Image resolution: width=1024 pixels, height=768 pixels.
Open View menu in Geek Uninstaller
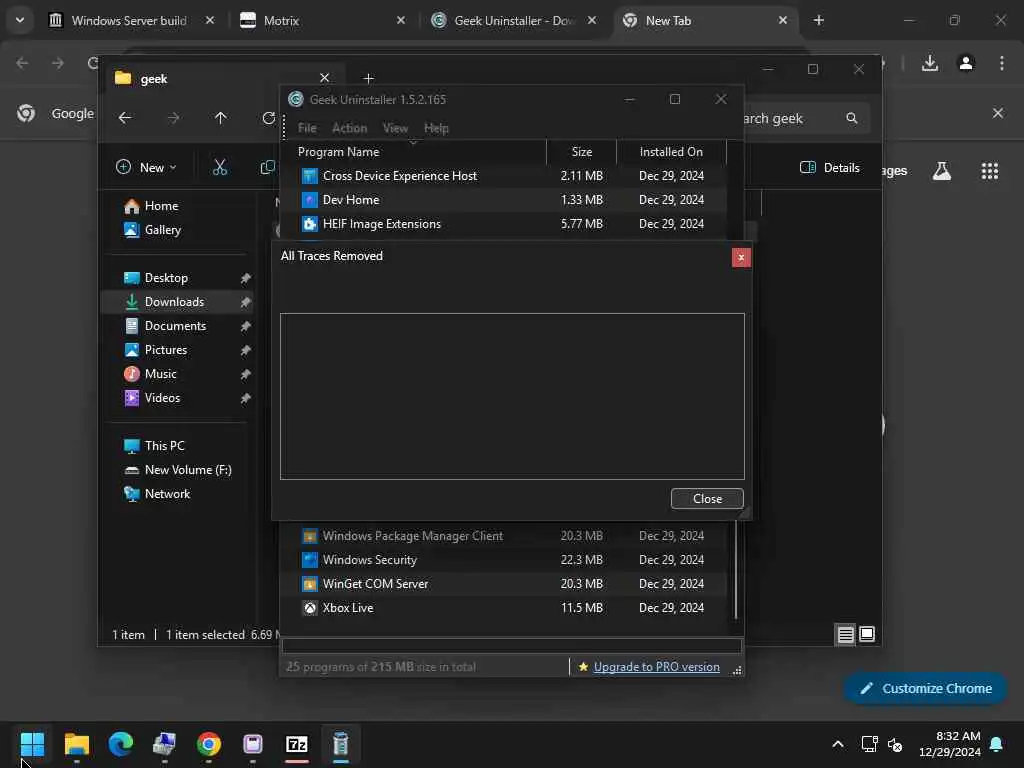pyautogui.click(x=395, y=128)
